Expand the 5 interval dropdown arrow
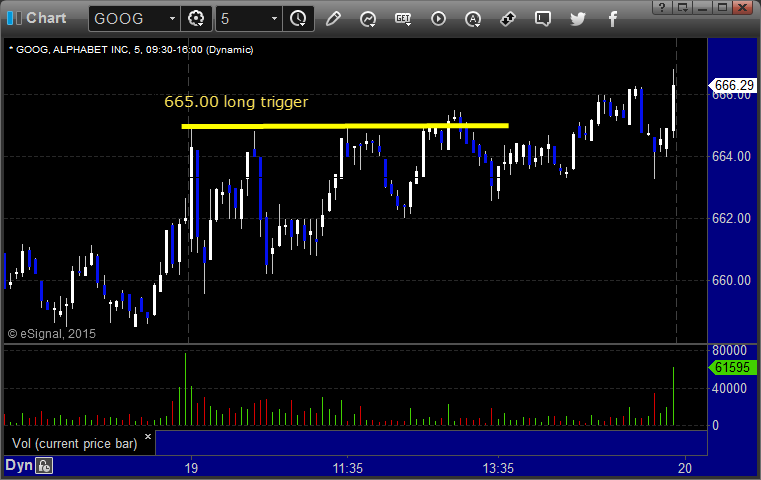The width and height of the screenshot is (761, 480). (x=274, y=19)
